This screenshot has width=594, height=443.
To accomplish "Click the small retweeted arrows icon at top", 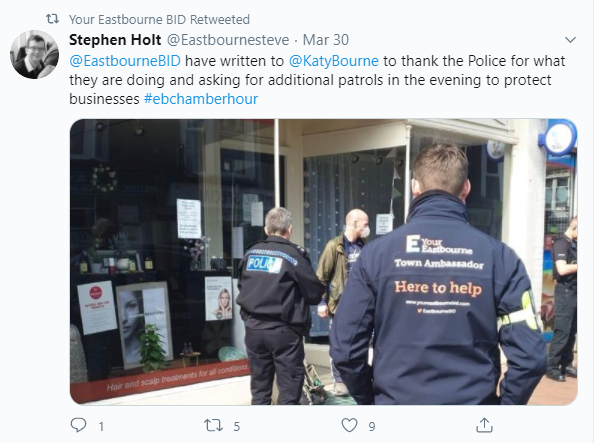I will coord(52,19).
